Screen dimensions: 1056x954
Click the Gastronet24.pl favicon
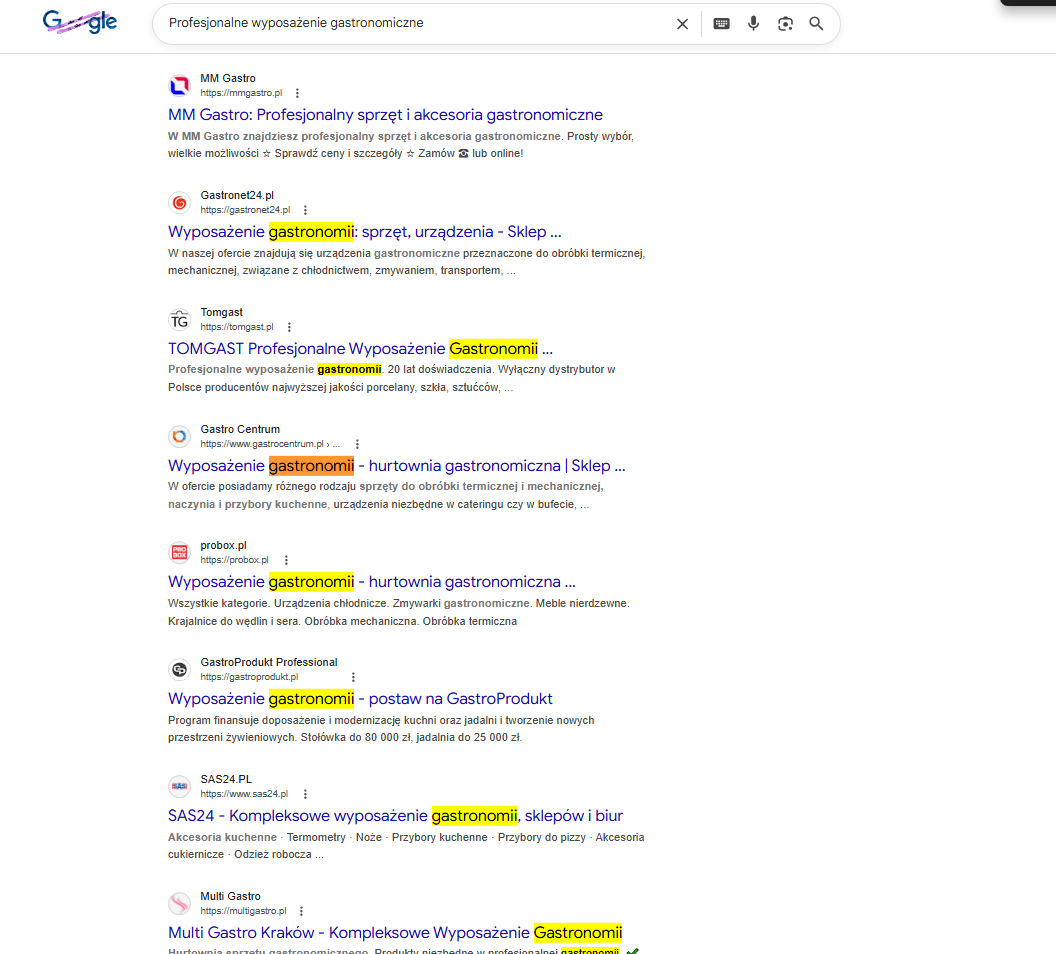pos(179,203)
